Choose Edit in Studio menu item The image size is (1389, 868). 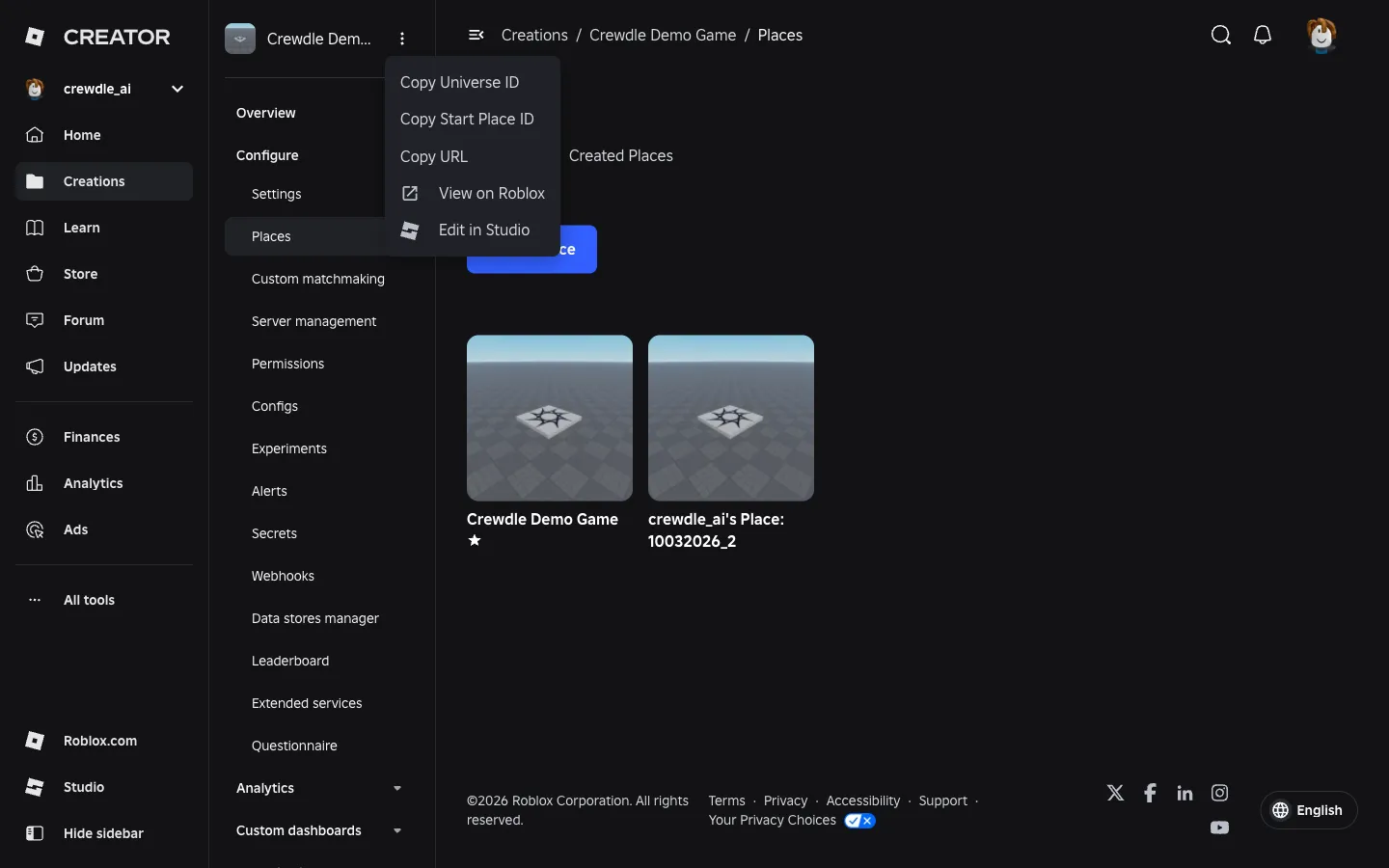[x=473, y=230]
